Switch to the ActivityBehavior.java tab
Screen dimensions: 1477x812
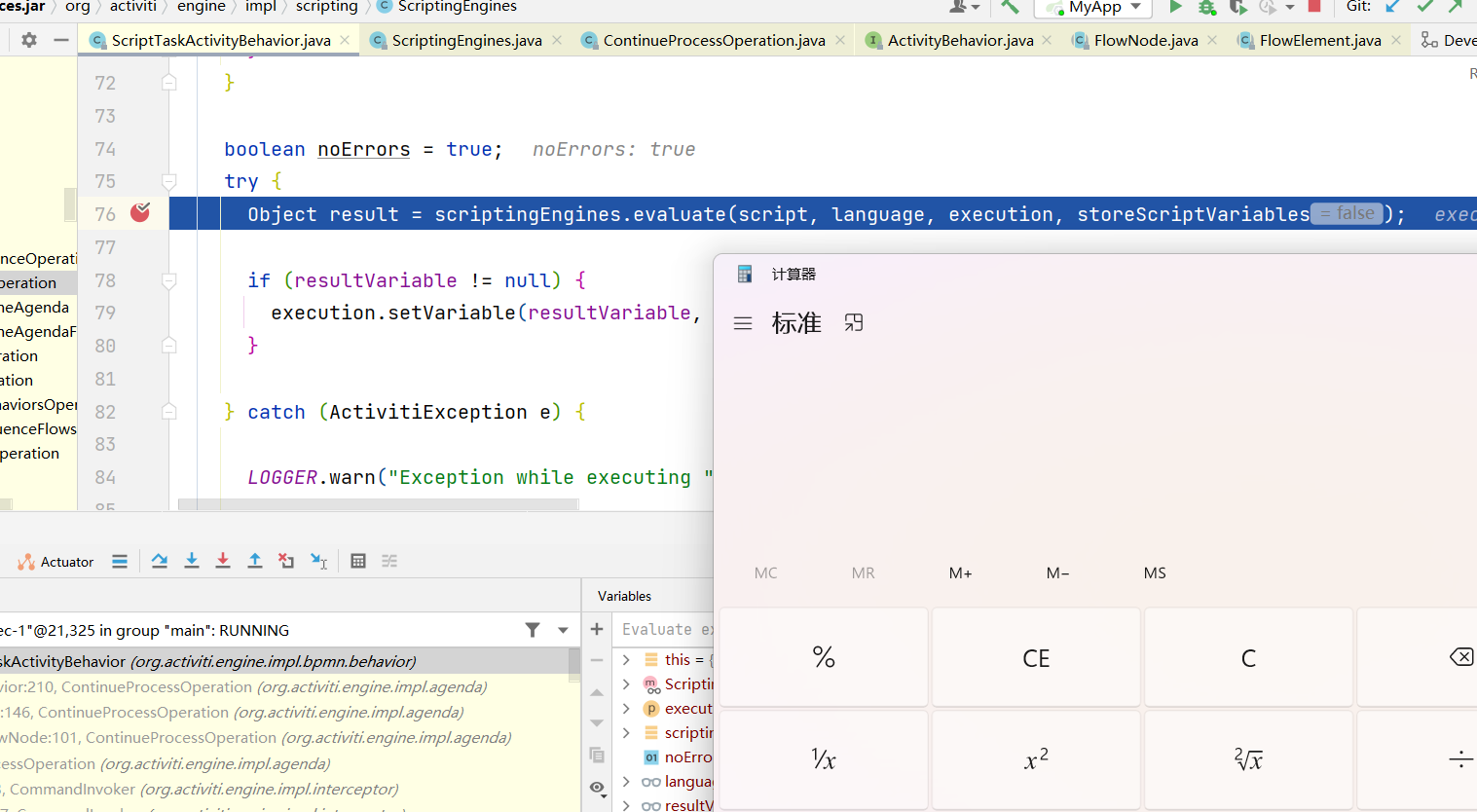pos(960,40)
